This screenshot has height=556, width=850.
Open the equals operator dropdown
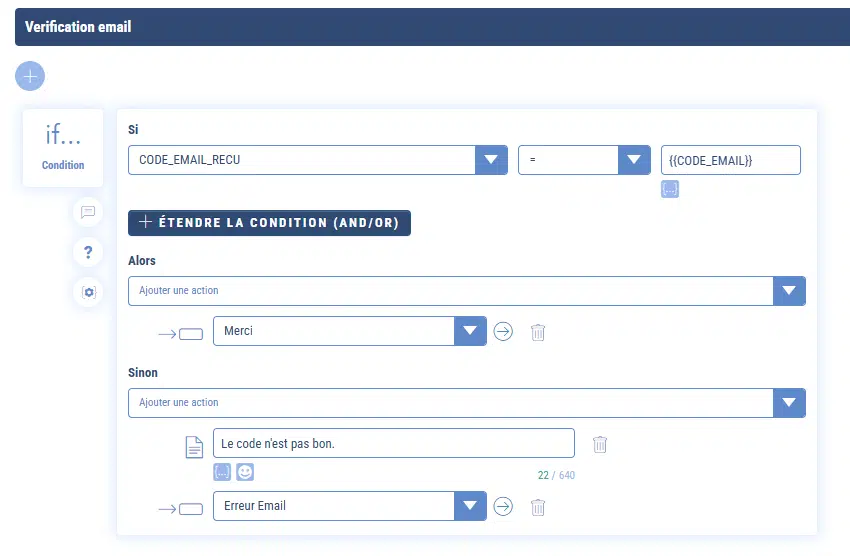click(x=634, y=160)
